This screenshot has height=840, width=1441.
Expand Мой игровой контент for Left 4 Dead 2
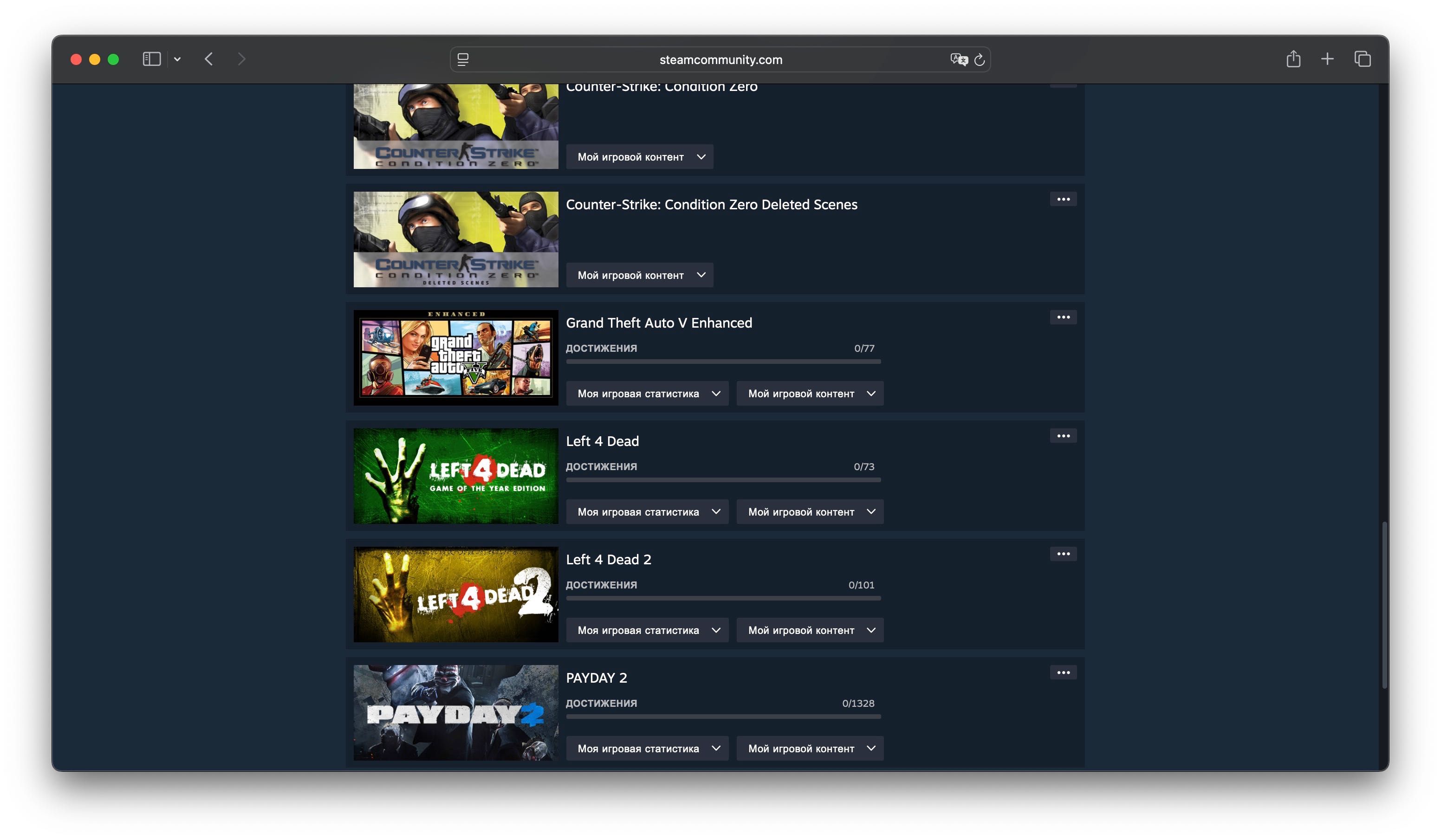810,630
